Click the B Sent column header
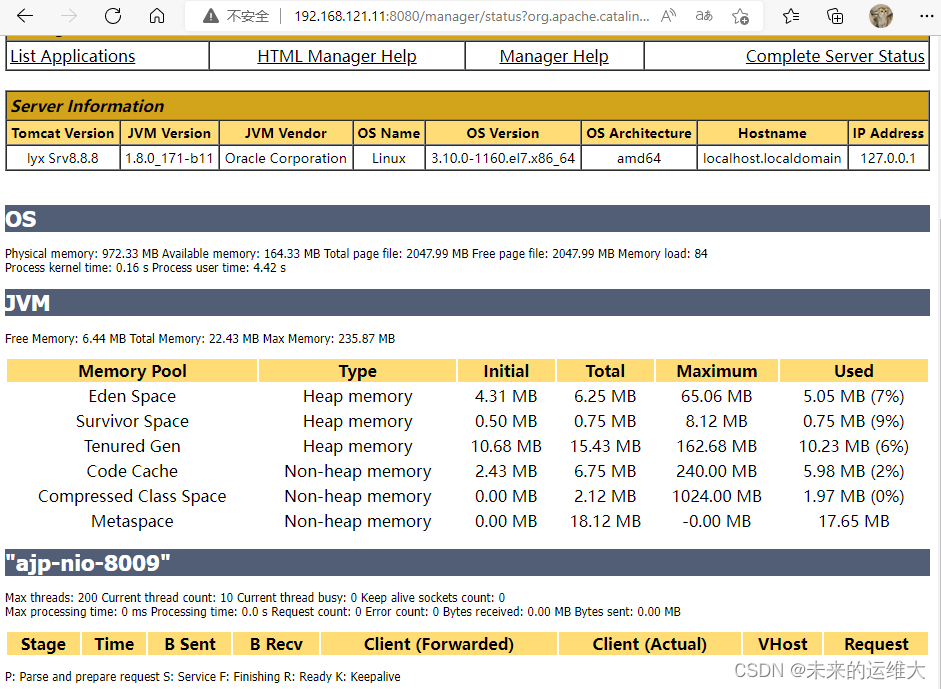 pos(190,644)
